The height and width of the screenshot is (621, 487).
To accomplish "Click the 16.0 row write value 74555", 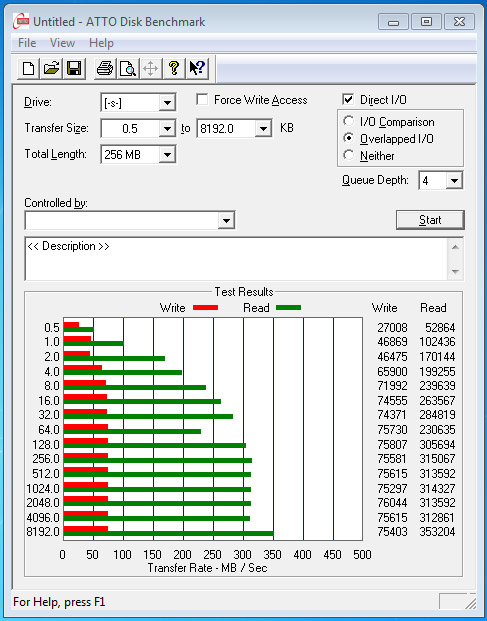I will pyautogui.click(x=392, y=400).
